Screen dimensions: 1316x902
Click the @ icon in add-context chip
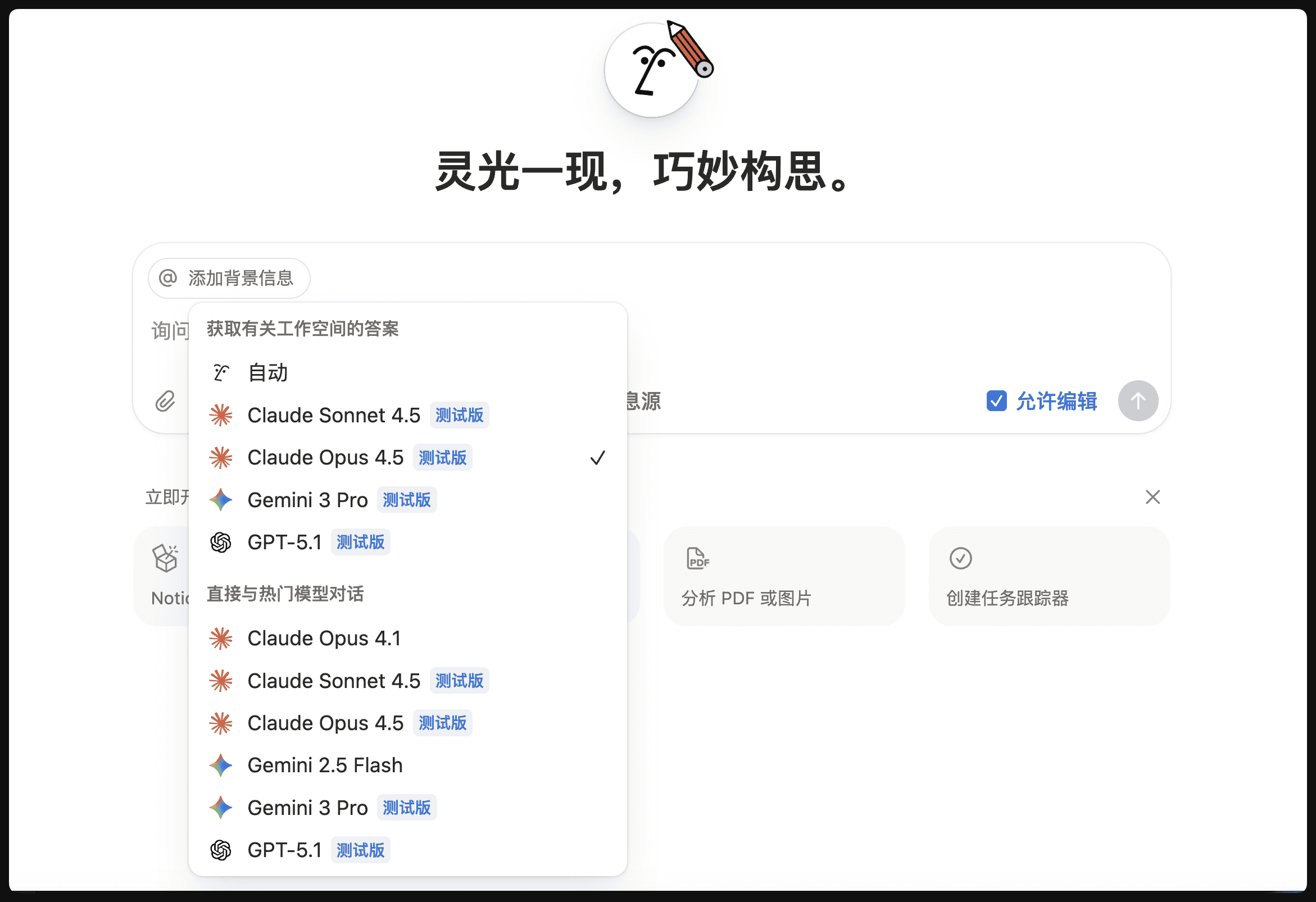tap(168, 278)
